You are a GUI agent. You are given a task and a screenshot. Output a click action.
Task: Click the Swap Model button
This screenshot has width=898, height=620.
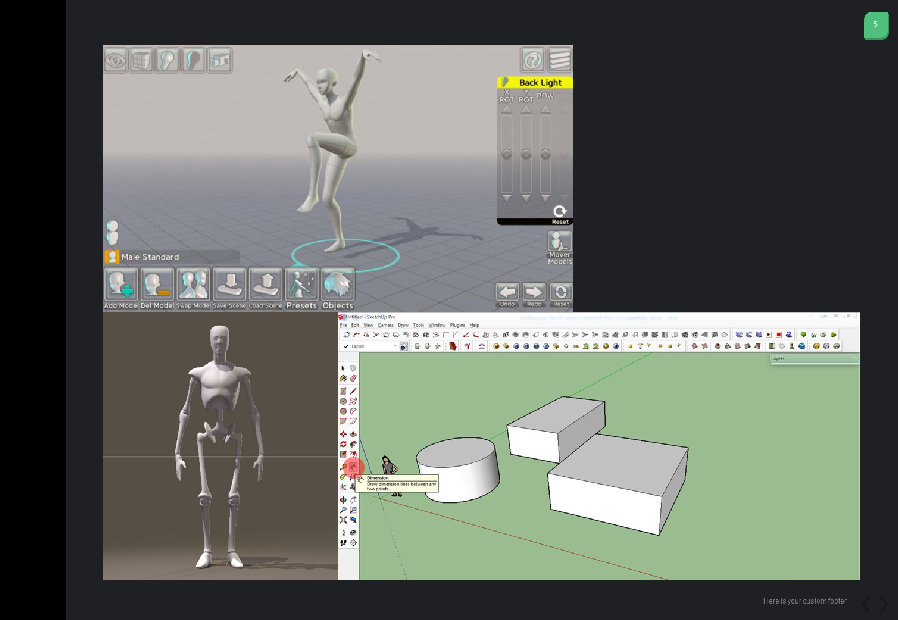(193, 289)
